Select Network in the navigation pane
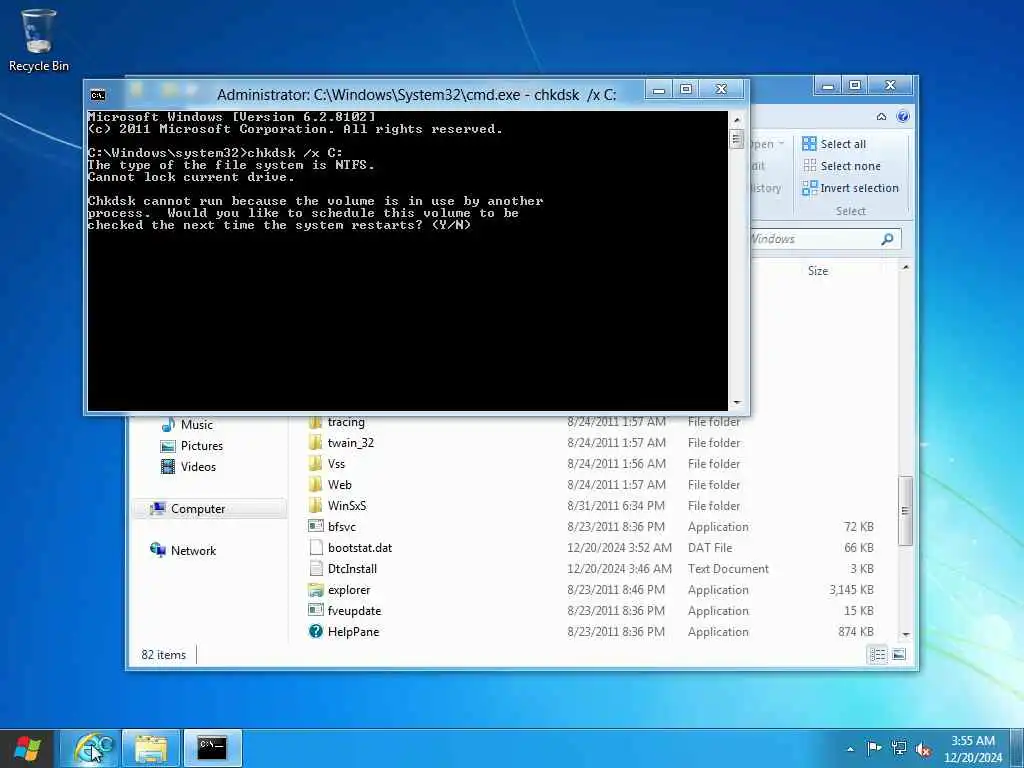1024x768 pixels. pos(183,551)
